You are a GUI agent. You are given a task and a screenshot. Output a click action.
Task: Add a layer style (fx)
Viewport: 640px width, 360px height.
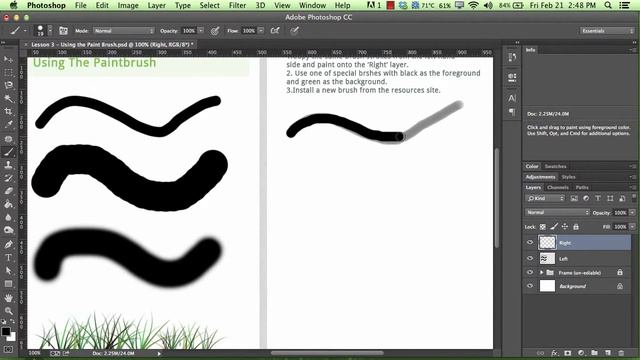point(554,353)
